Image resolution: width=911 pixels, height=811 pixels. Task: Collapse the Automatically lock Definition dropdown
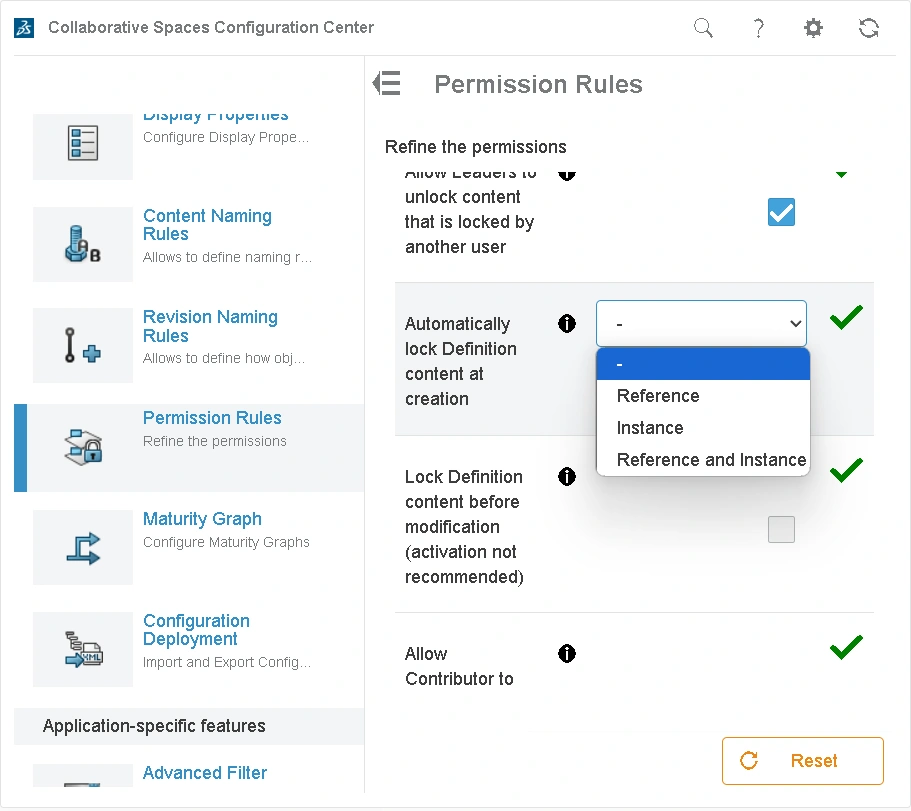click(x=701, y=324)
